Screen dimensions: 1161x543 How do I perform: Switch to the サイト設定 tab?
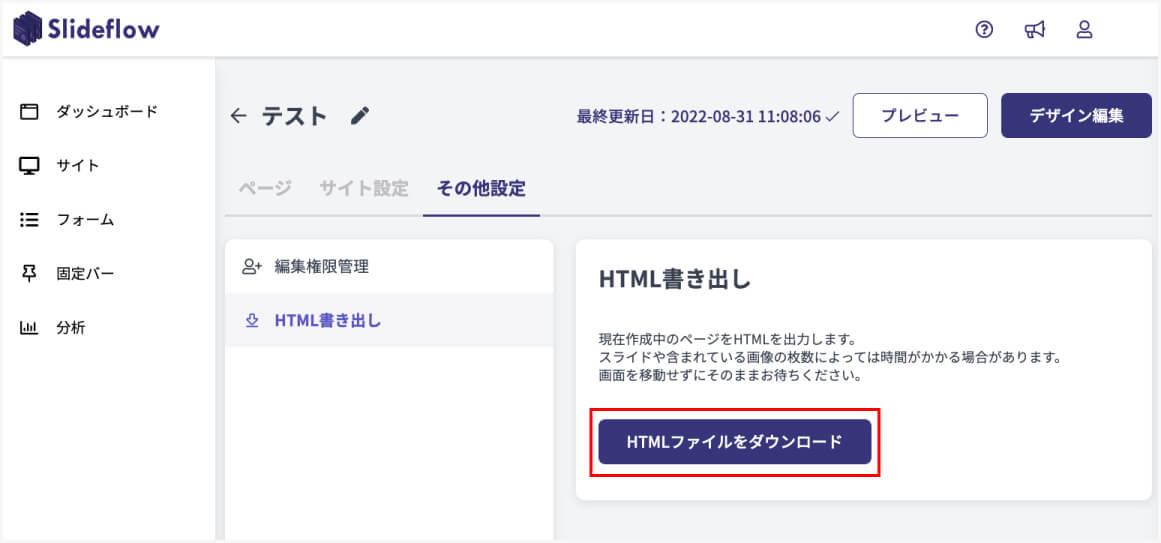(364, 188)
